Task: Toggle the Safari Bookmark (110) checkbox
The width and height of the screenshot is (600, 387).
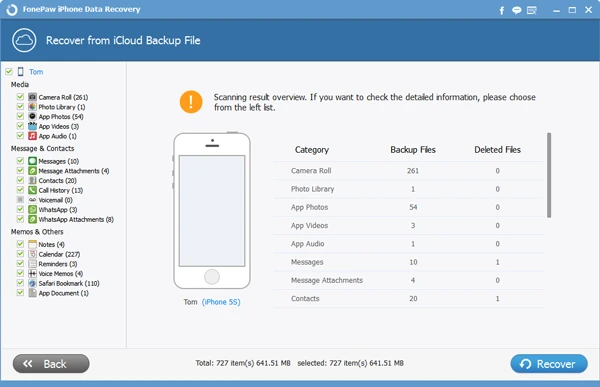Action: pyautogui.click(x=20, y=283)
